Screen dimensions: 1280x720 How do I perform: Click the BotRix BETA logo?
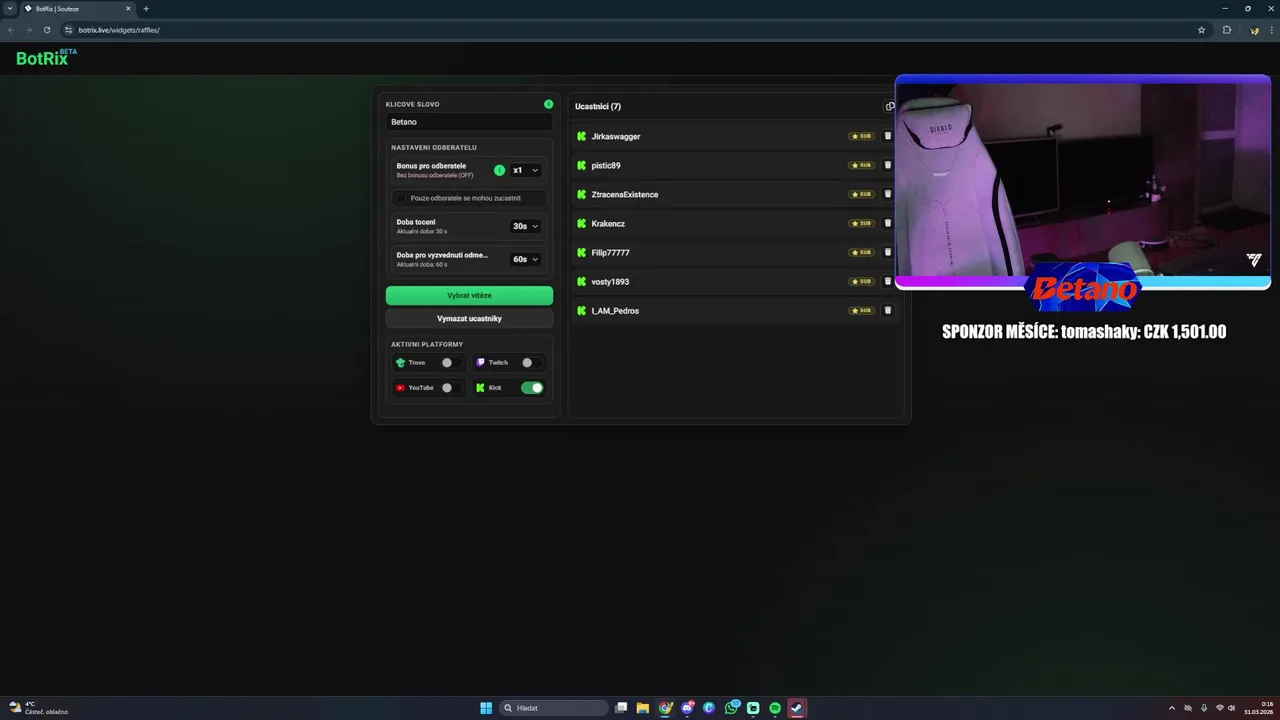[46, 57]
